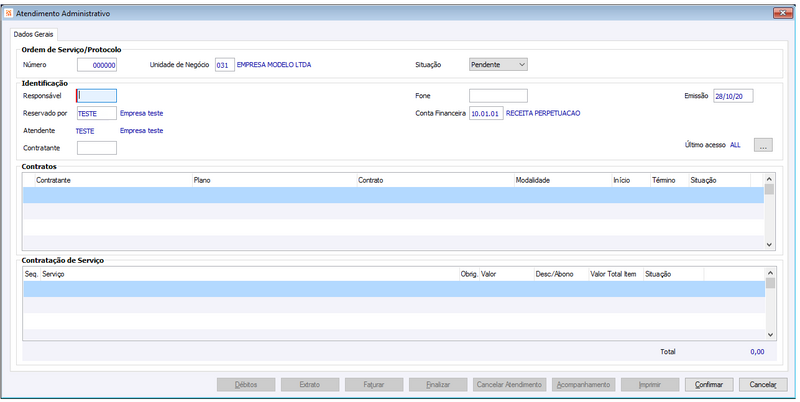Click the Desc/Abono column header
Image resolution: width=800 pixels, height=402 pixels.
[x=561, y=274]
